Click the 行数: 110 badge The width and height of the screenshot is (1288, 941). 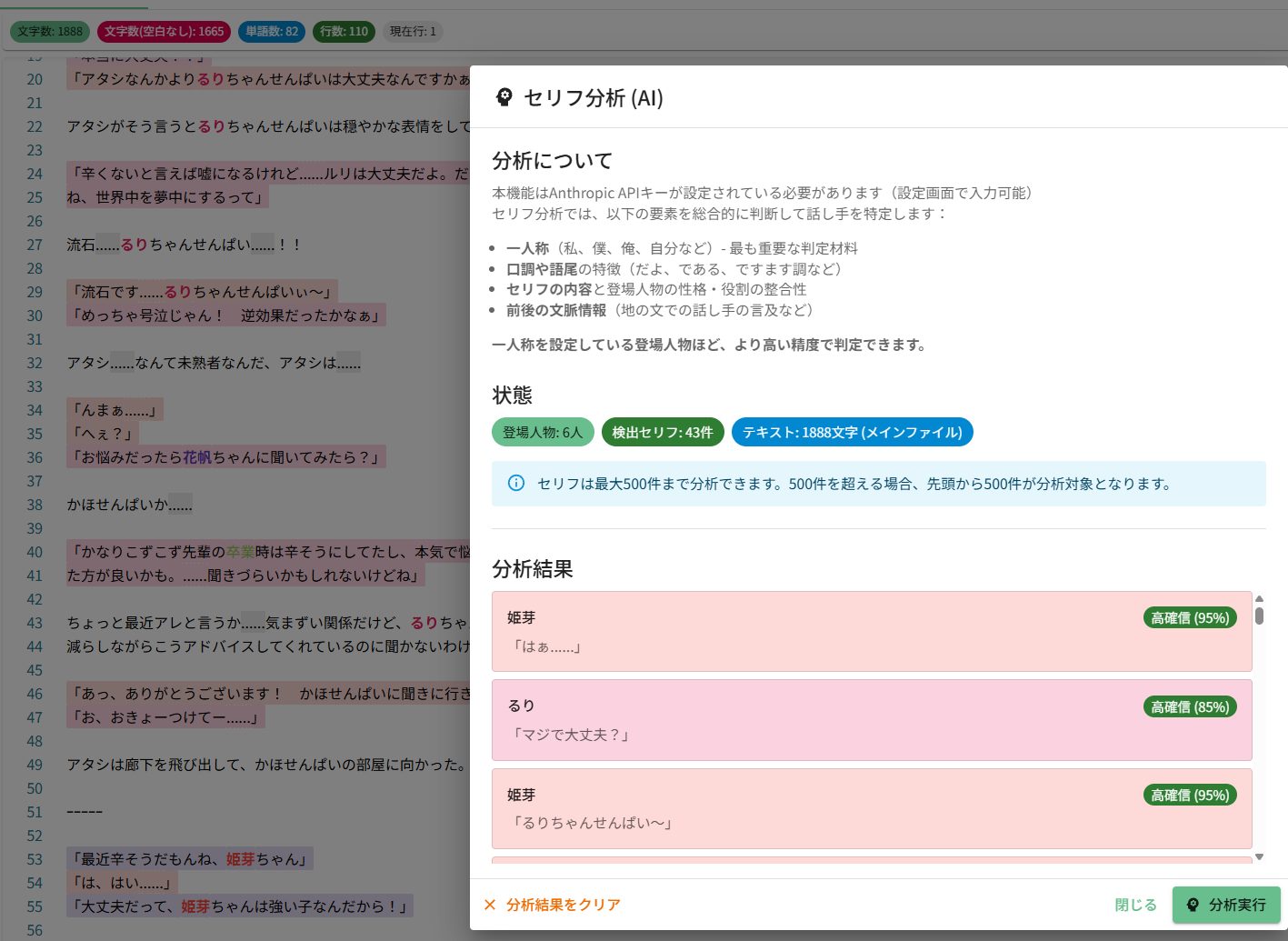point(344,31)
